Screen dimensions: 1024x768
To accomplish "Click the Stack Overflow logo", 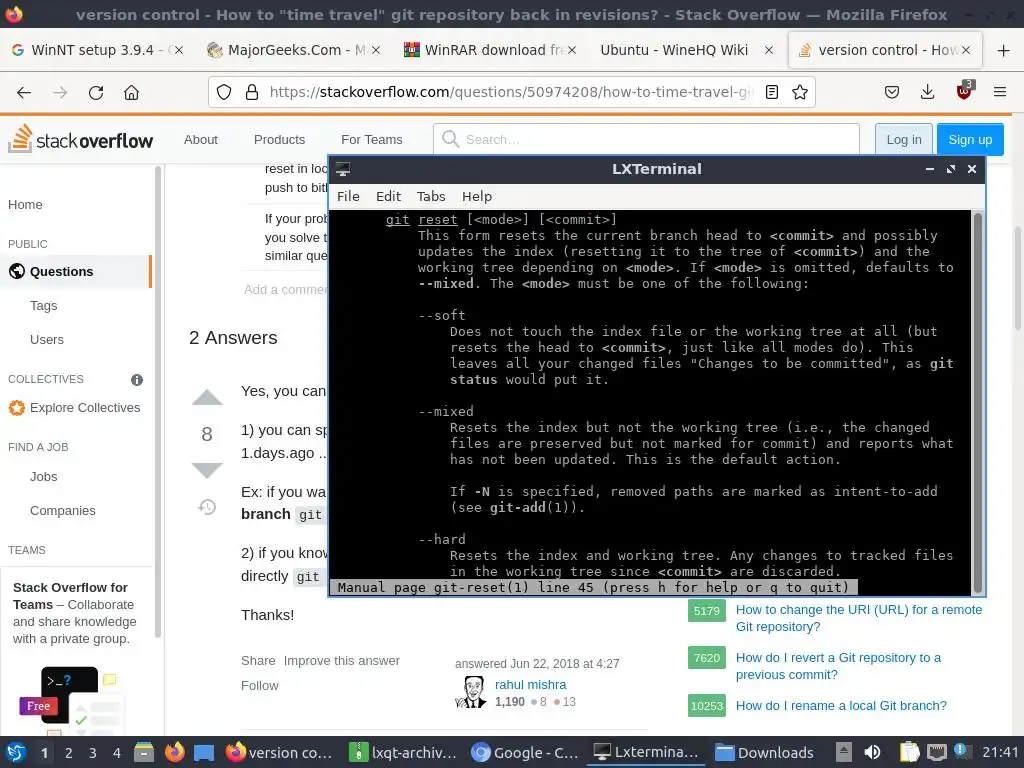I will pos(80,139).
